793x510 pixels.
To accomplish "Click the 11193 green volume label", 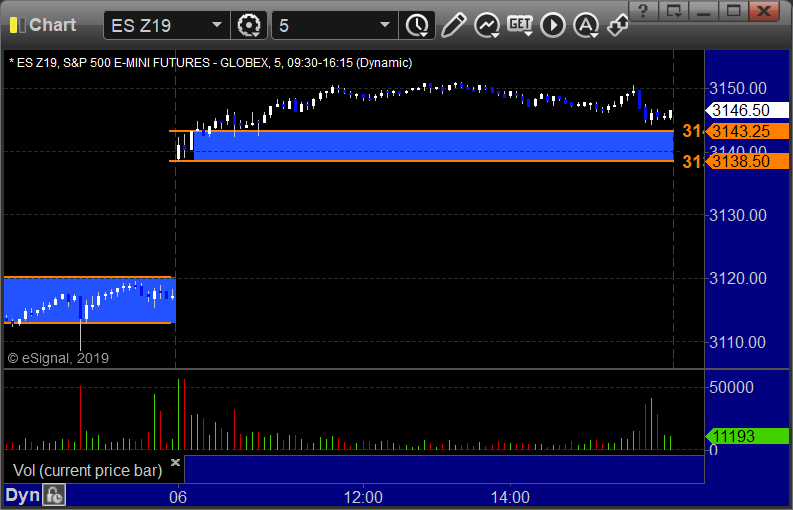I will coord(746,436).
